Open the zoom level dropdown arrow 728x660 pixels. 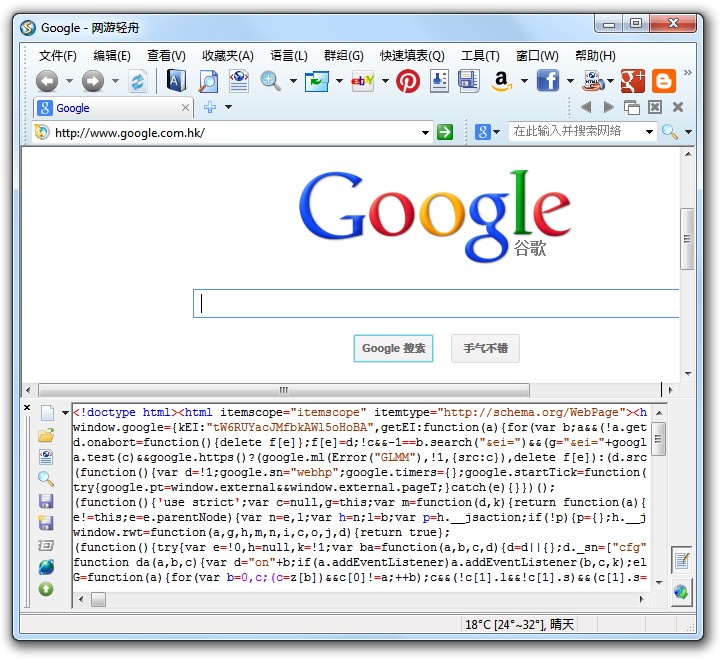(293, 81)
